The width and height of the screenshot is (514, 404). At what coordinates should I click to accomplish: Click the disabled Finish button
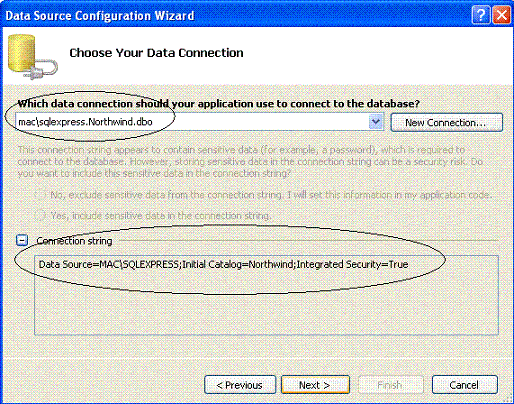click(x=390, y=385)
